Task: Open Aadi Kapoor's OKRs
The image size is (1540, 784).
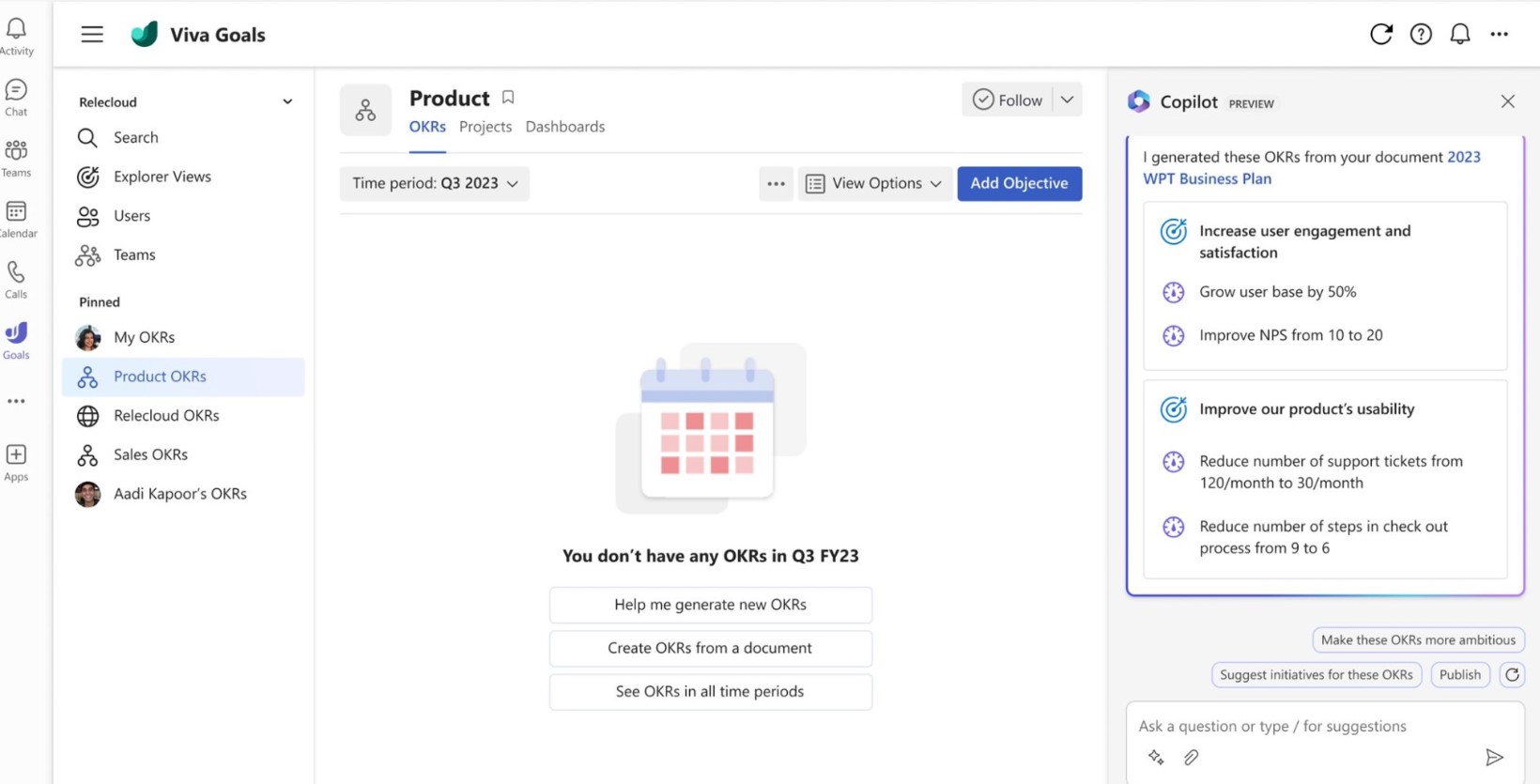Action: pyautogui.click(x=184, y=494)
